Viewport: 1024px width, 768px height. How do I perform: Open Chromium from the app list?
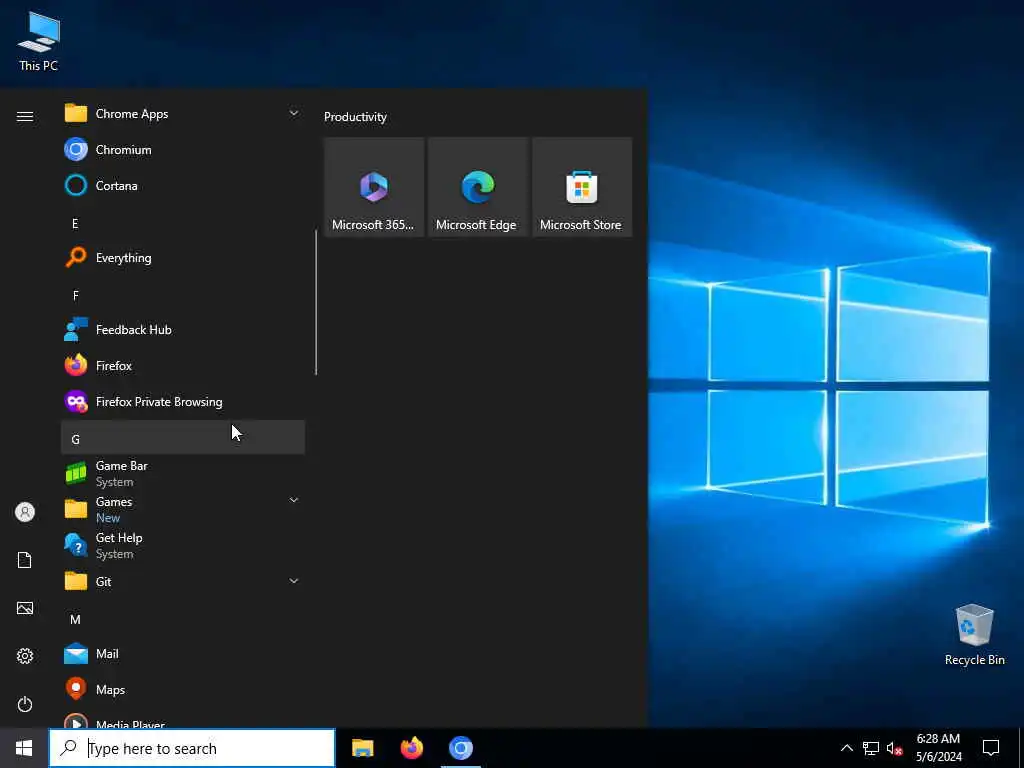[x=183, y=150]
